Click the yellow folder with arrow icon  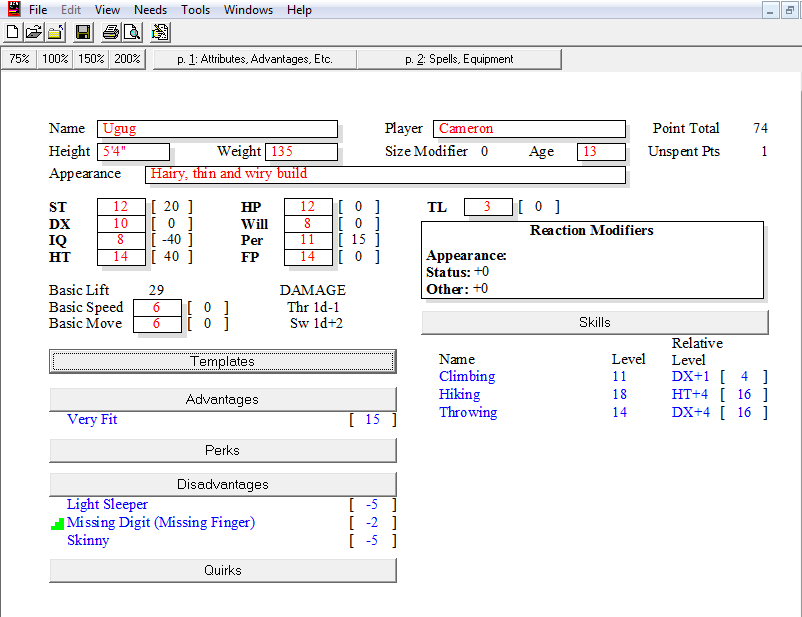tap(55, 32)
